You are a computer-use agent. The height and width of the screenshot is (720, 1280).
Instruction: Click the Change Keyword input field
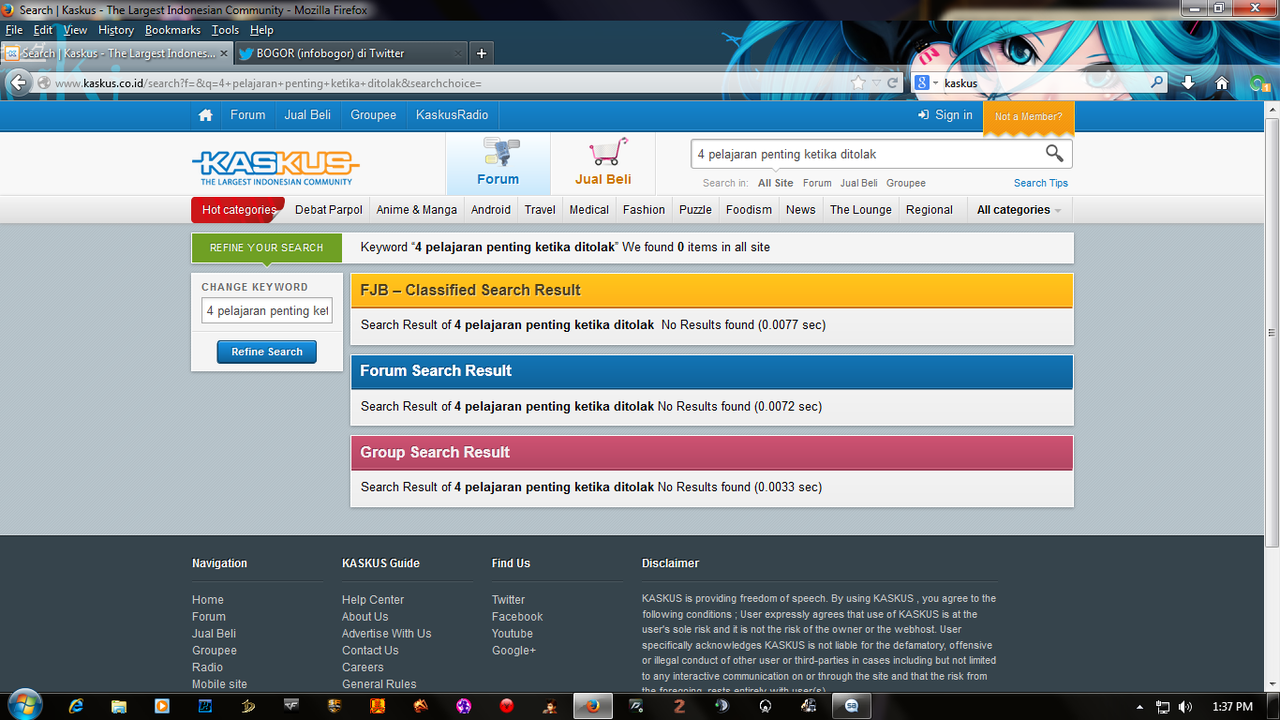(267, 311)
